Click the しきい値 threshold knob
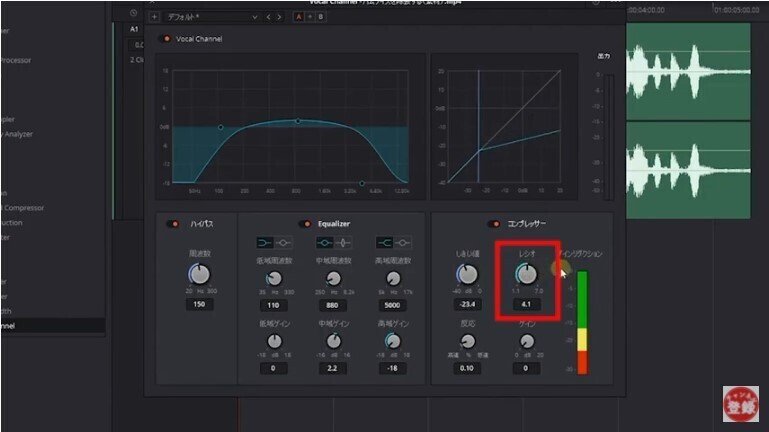769x432 pixels. (x=467, y=275)
